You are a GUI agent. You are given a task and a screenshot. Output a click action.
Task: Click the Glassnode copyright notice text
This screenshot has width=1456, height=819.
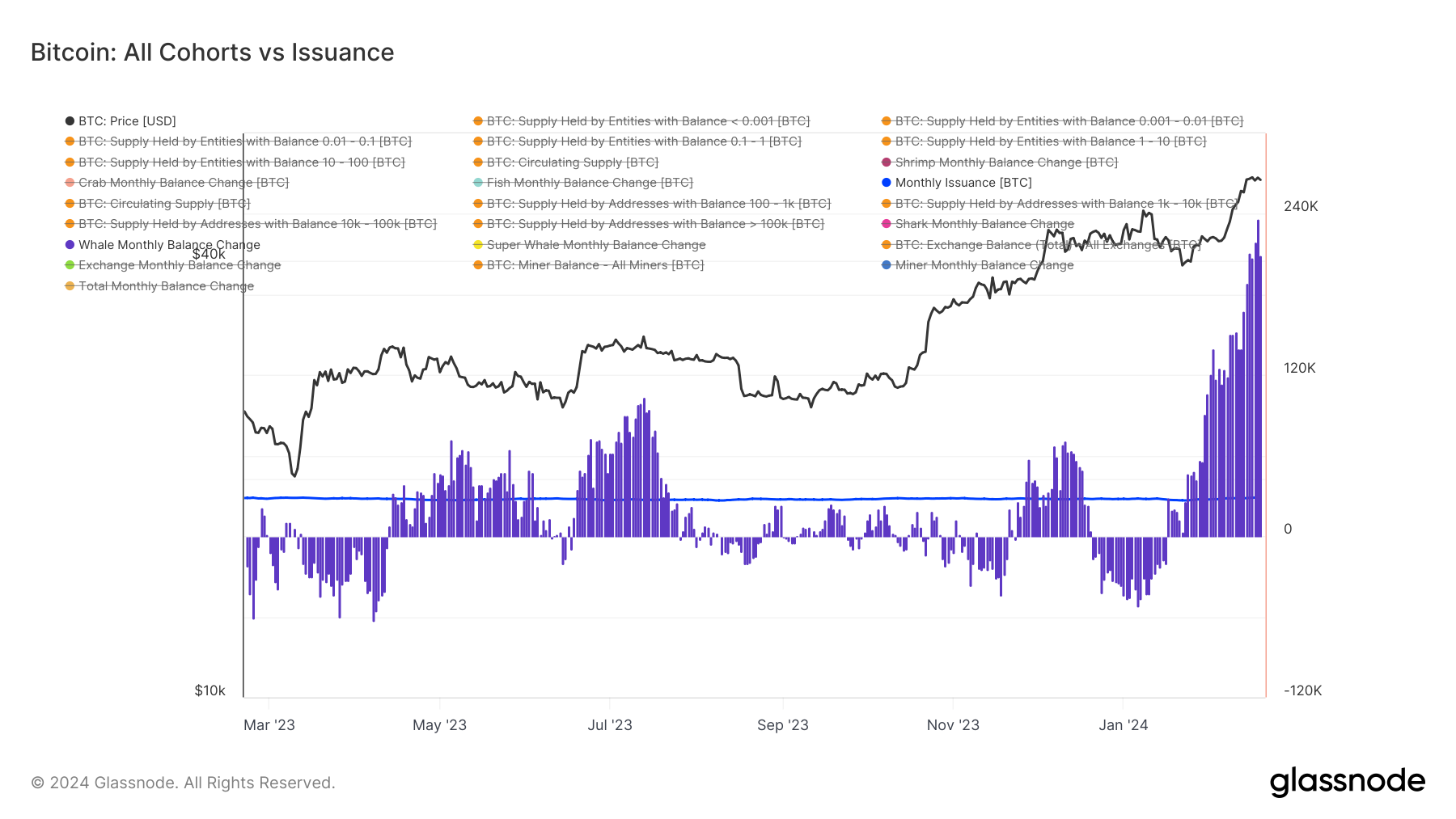(183, 783)
